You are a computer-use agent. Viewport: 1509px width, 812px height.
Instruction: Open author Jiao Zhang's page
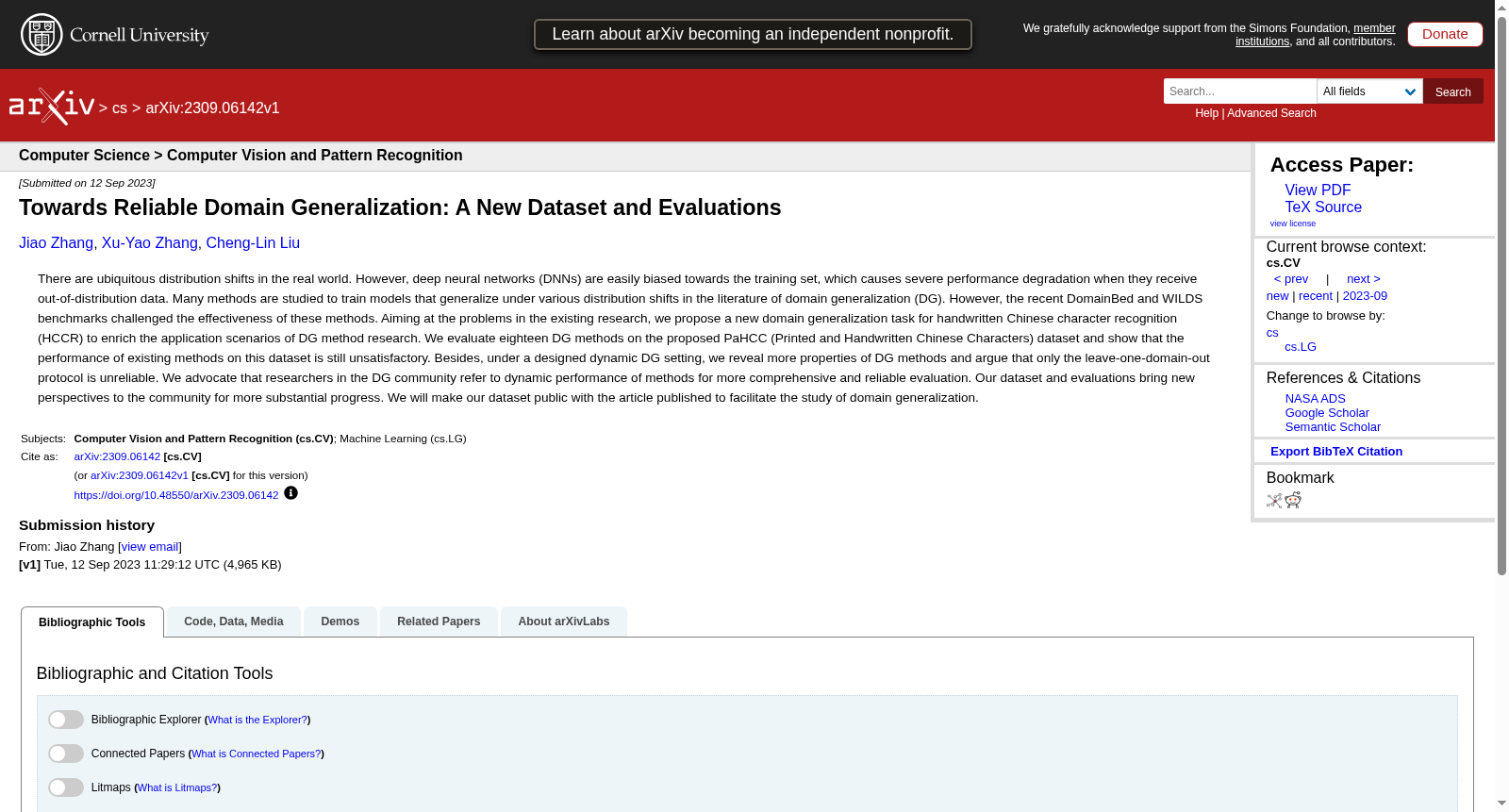[56, 243]
